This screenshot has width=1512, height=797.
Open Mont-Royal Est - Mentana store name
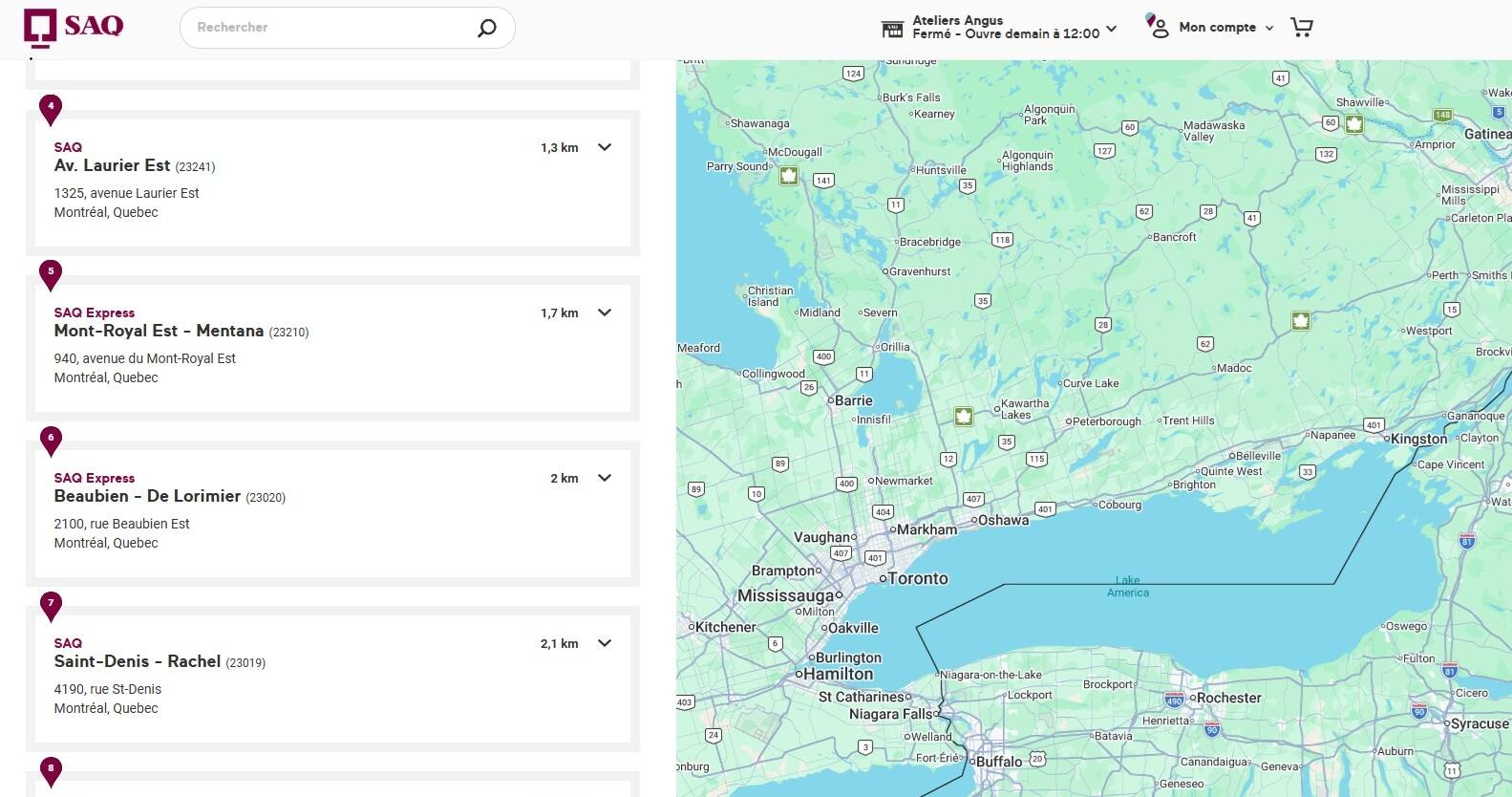[159, 331]
